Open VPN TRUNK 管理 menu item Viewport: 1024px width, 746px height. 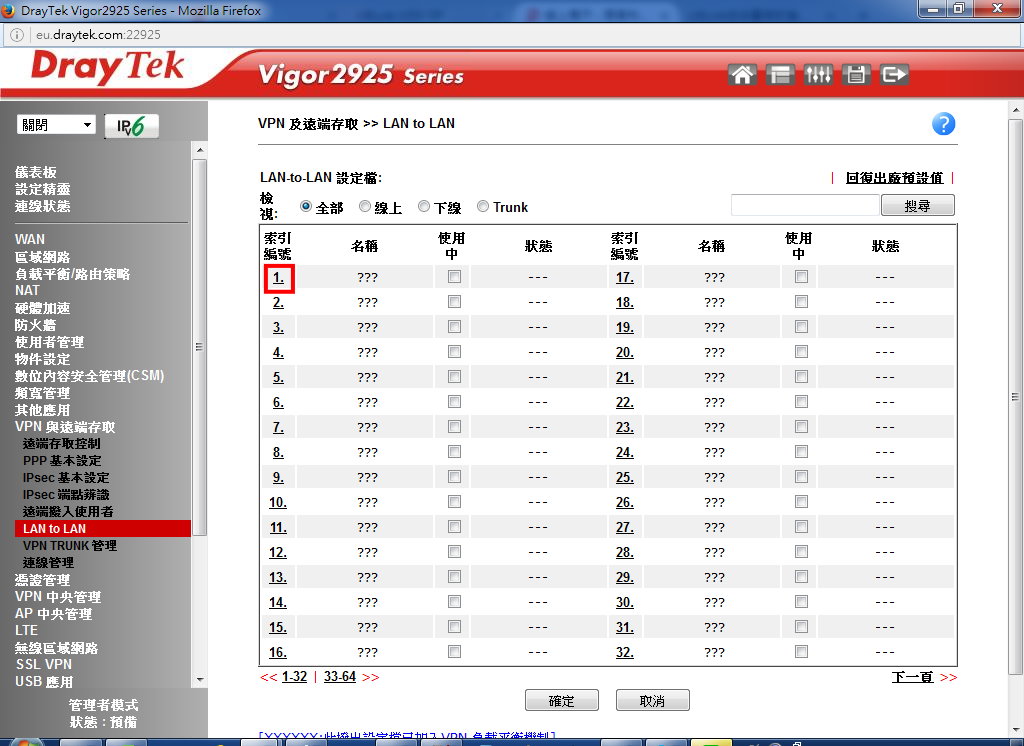pos(70,546)
